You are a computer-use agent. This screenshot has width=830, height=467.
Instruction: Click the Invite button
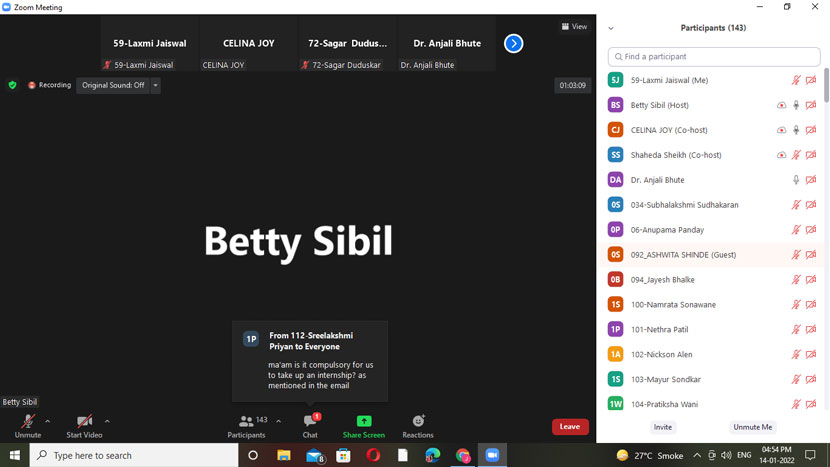click(x=663, y=427)
